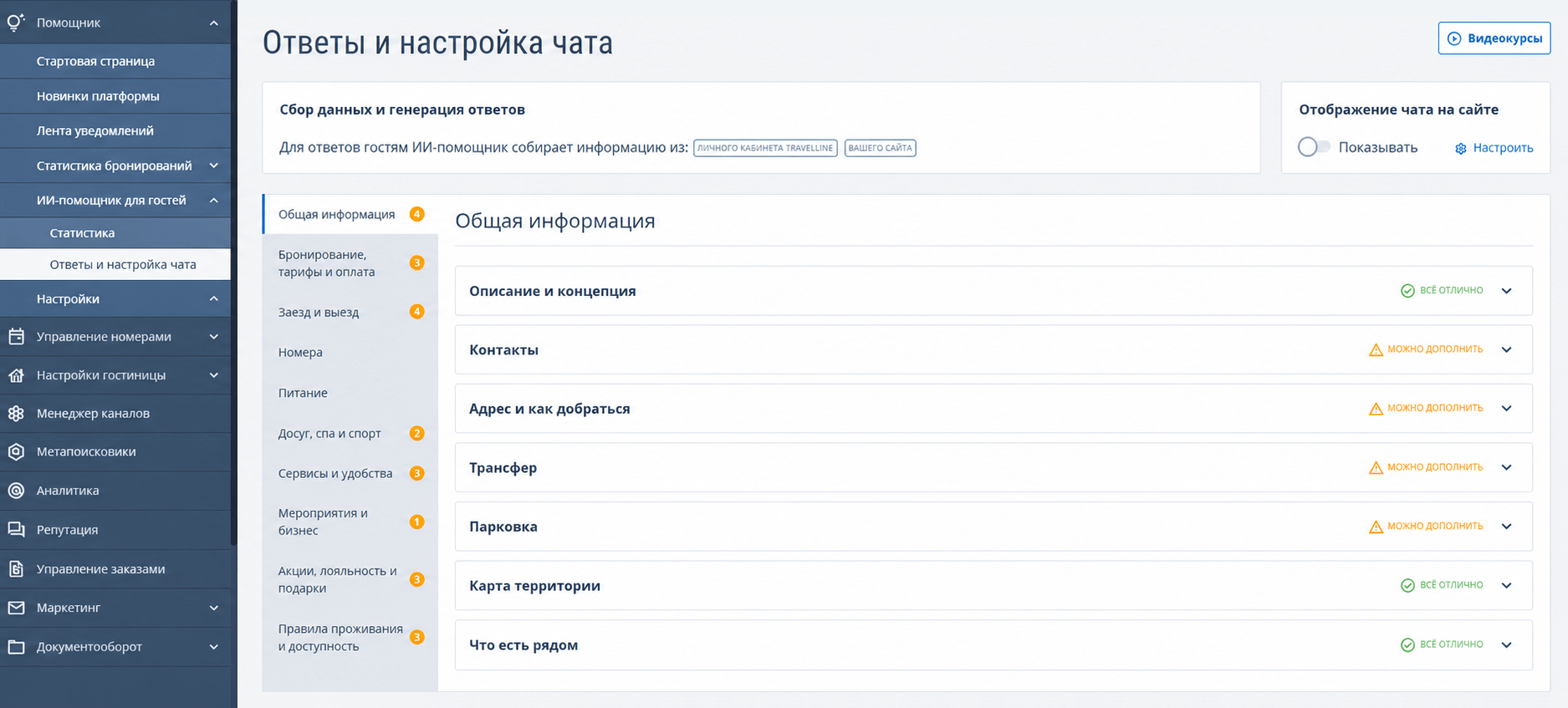Open the Бронирование, тарифы и оплата tab
The height and width of the screenshot is (708, 1568).
(350, 263)
